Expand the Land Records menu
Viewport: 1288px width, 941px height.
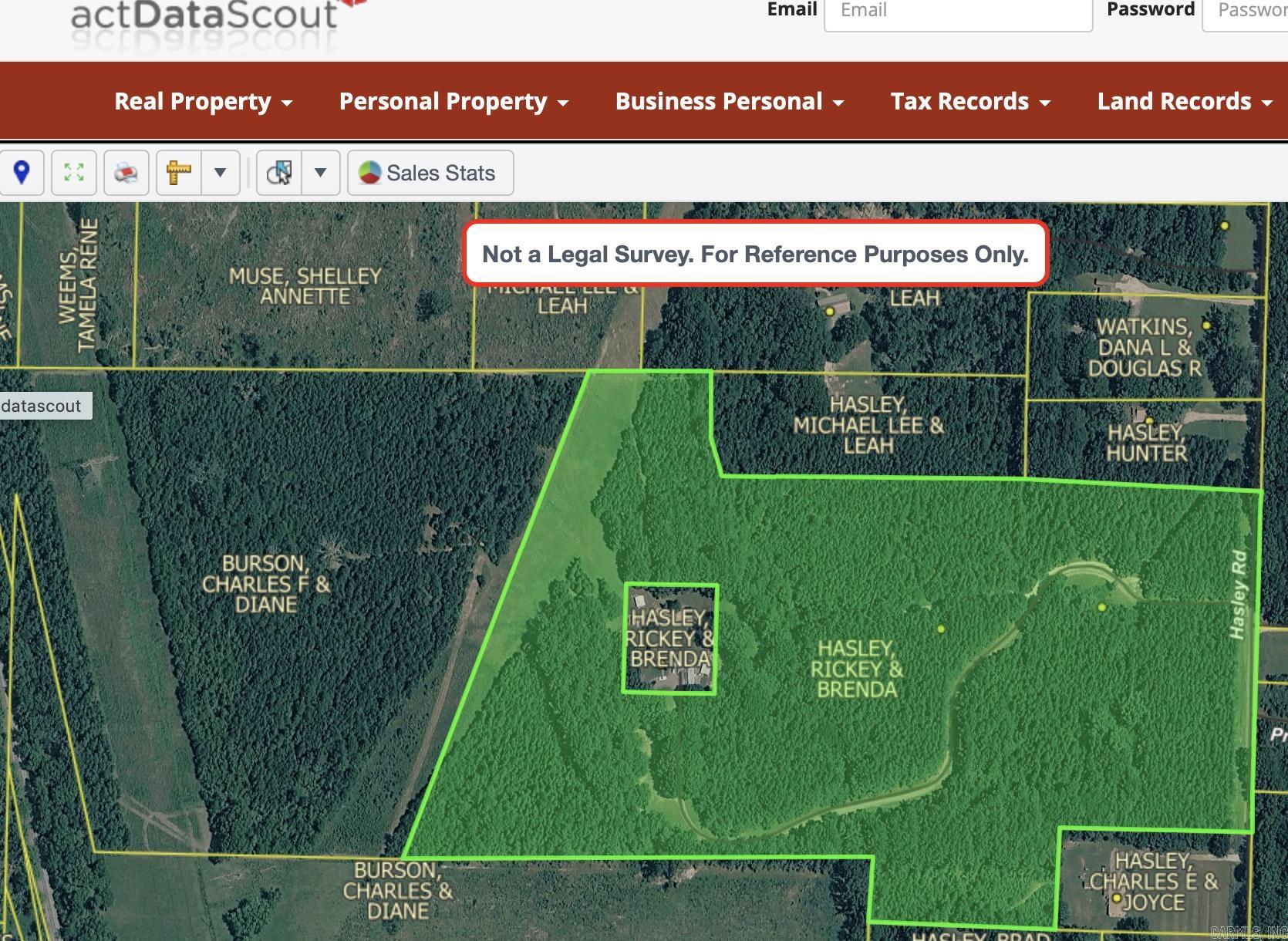(1185, 101)
